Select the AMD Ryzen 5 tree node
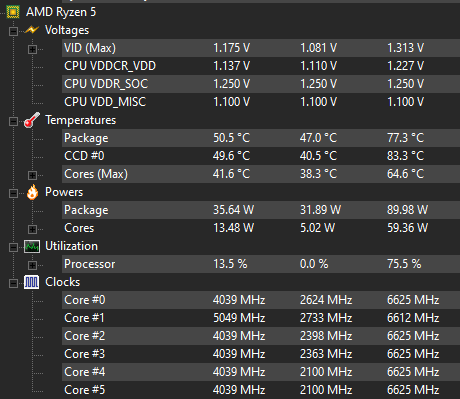The image size is (460, 399). click(x=61, y=12)
